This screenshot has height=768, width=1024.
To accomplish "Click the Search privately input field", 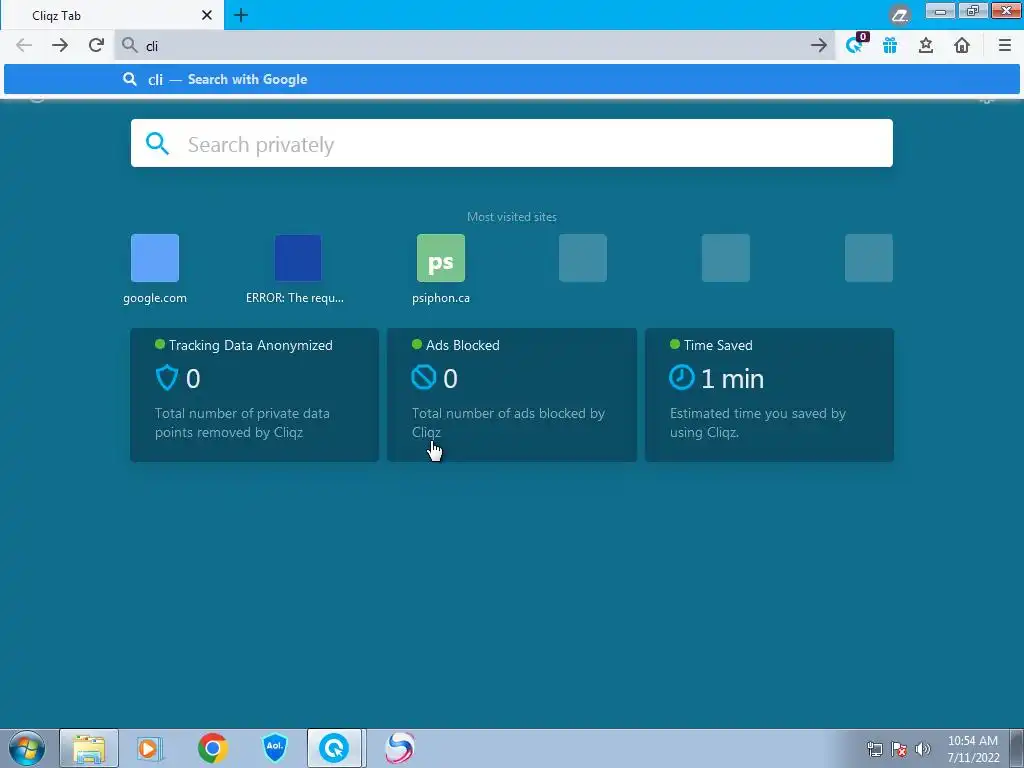I will [x=512, y=143].
